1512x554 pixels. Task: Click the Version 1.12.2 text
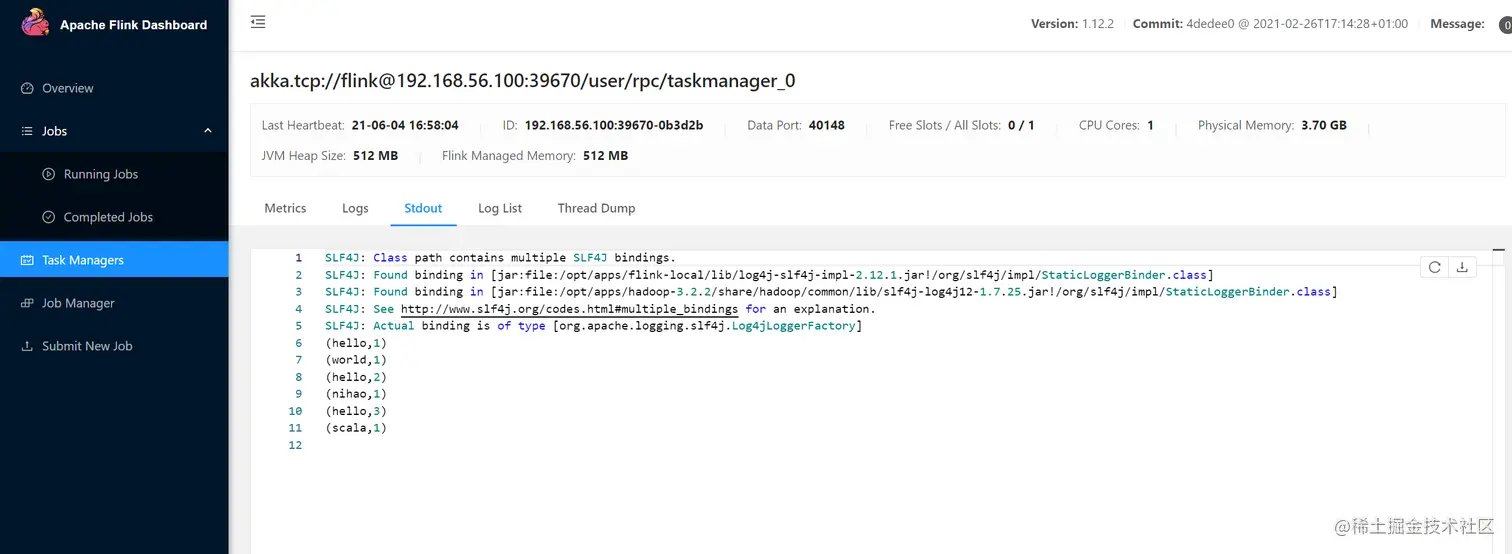[x=1072, y=24]
